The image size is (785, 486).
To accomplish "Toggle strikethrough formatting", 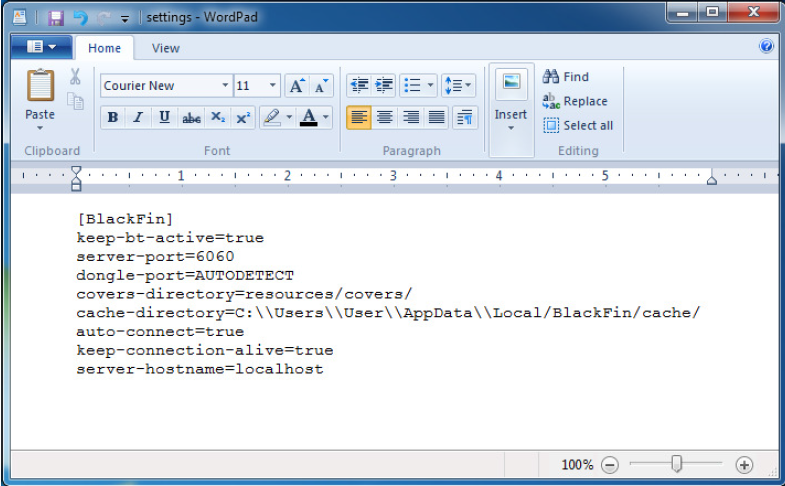I will point(191,118).
